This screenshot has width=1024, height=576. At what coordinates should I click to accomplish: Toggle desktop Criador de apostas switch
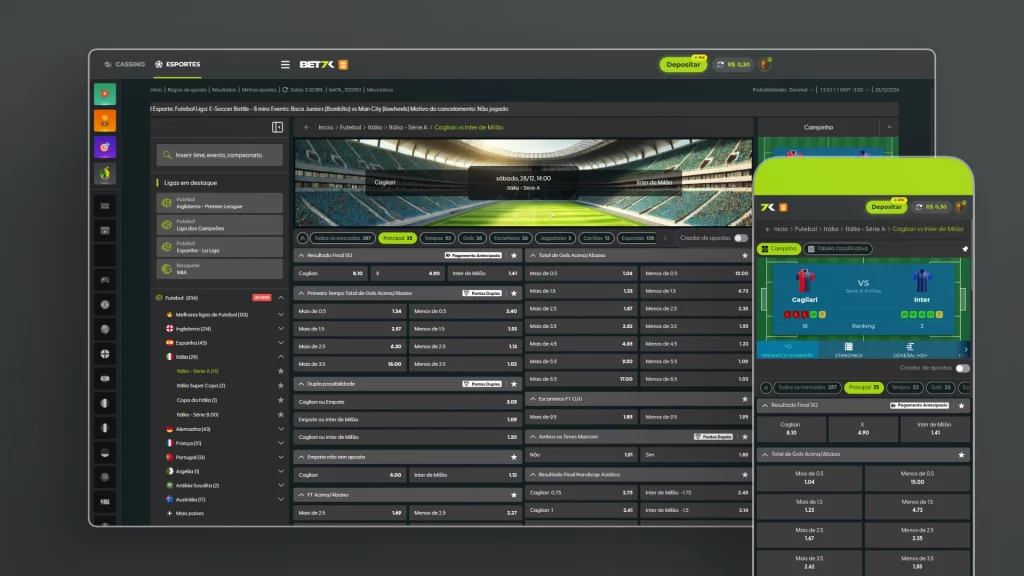pos(740,238)
